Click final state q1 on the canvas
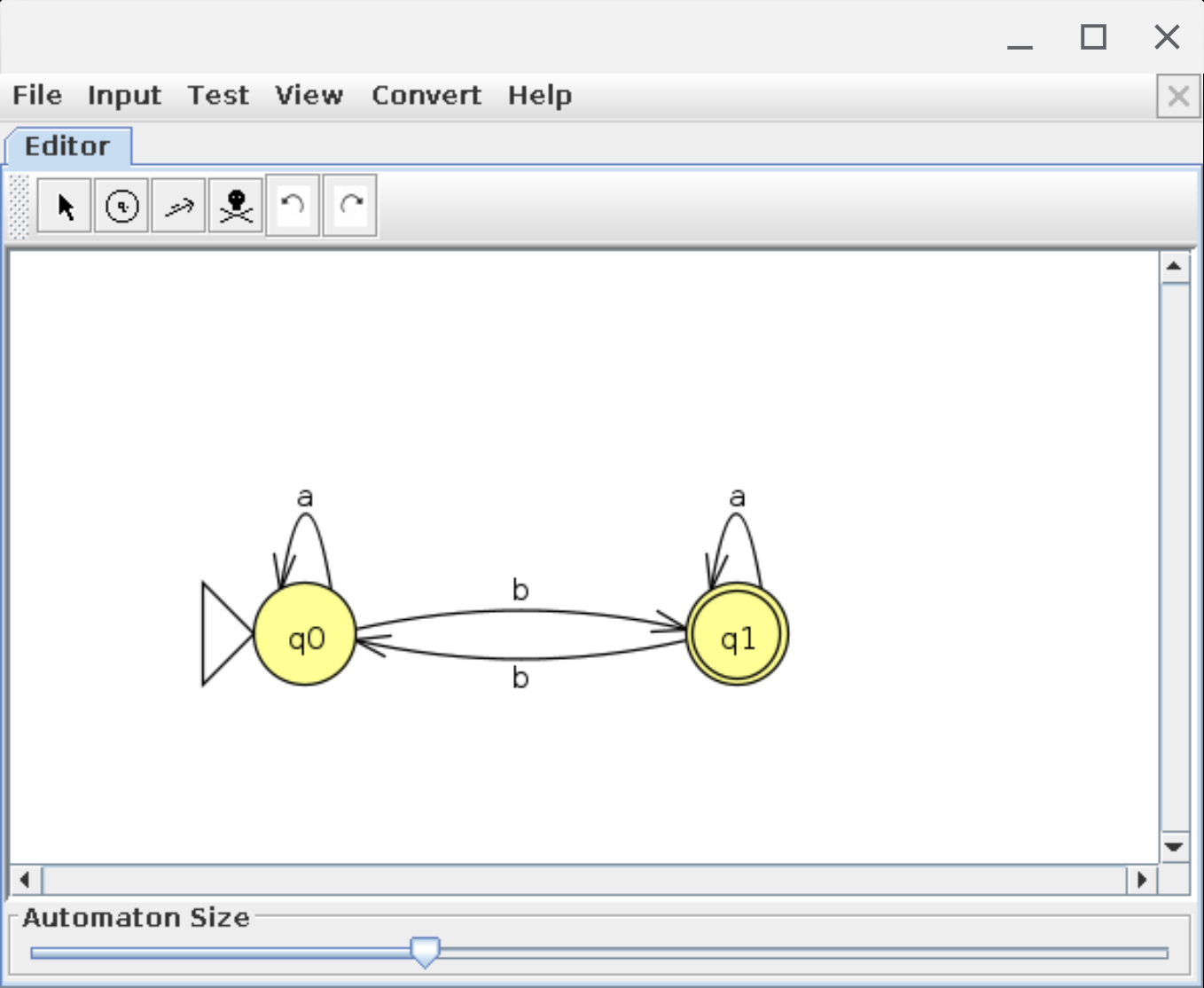This screenshot has width=1204, height=988. (737, 635)
